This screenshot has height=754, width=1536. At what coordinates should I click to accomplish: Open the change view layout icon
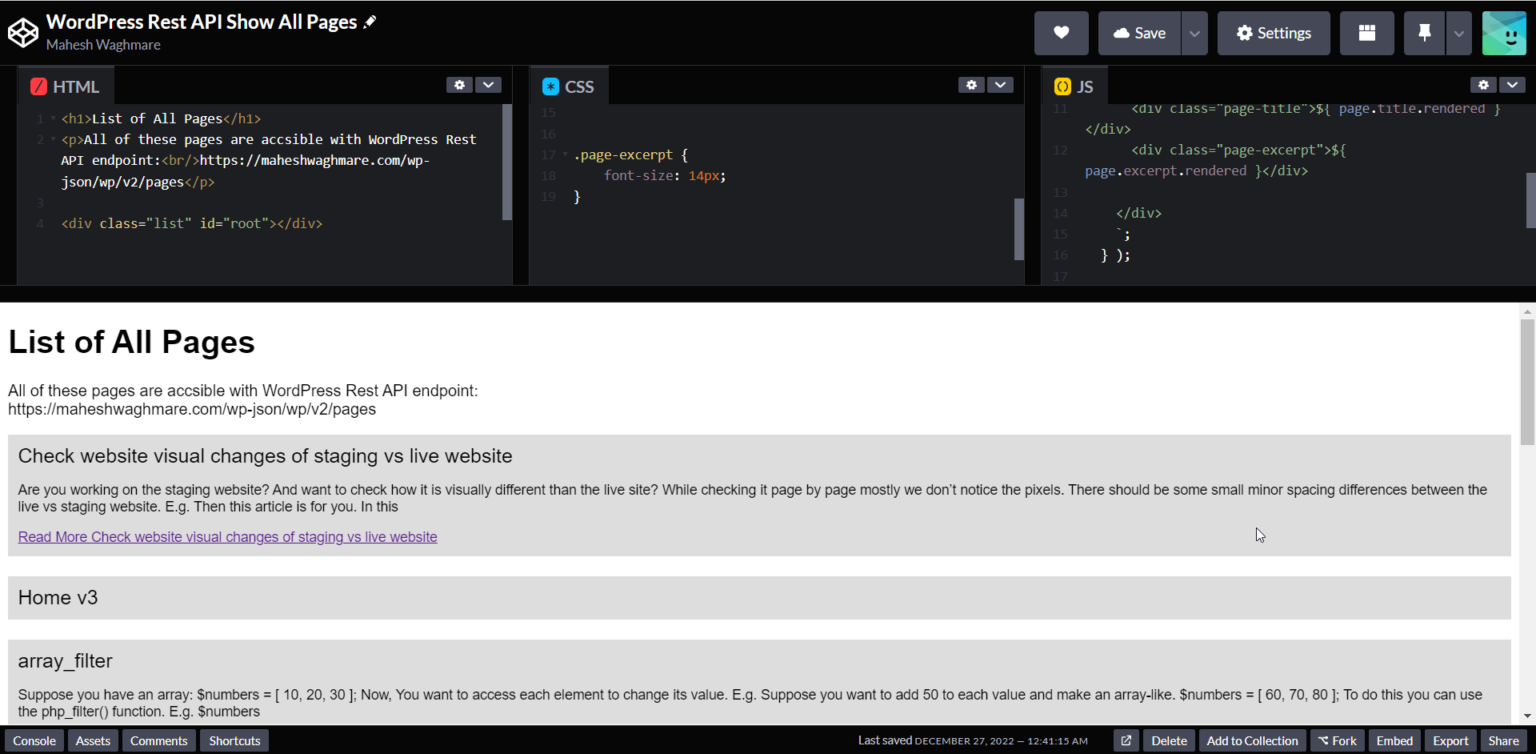click(1366, 33)
